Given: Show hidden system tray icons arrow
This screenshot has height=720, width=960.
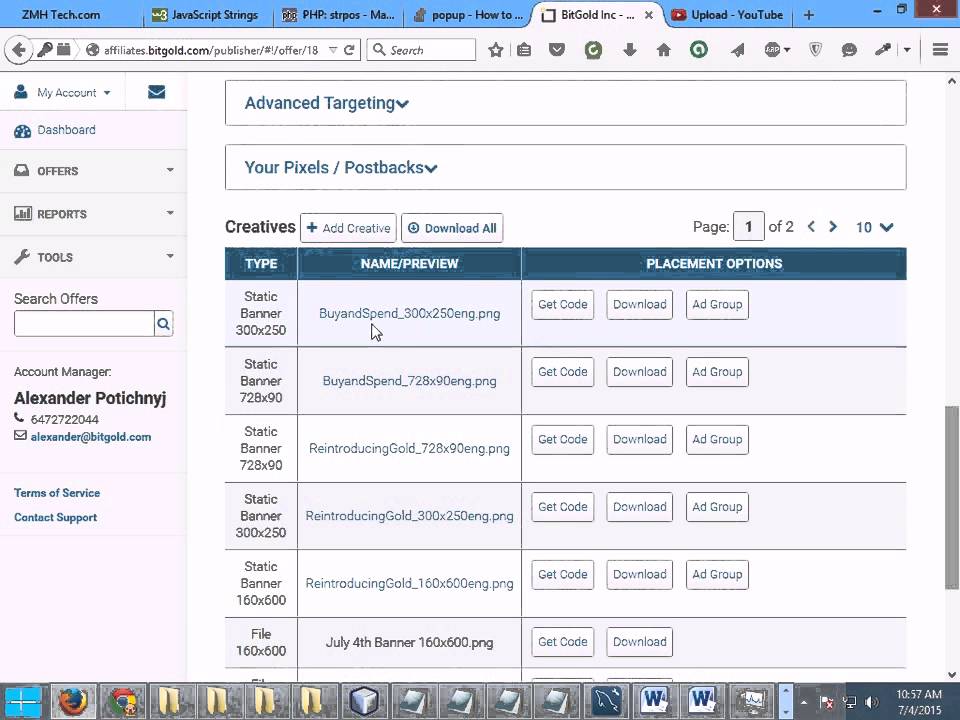Looking at the screenshot, I should [x=803, y=702].
